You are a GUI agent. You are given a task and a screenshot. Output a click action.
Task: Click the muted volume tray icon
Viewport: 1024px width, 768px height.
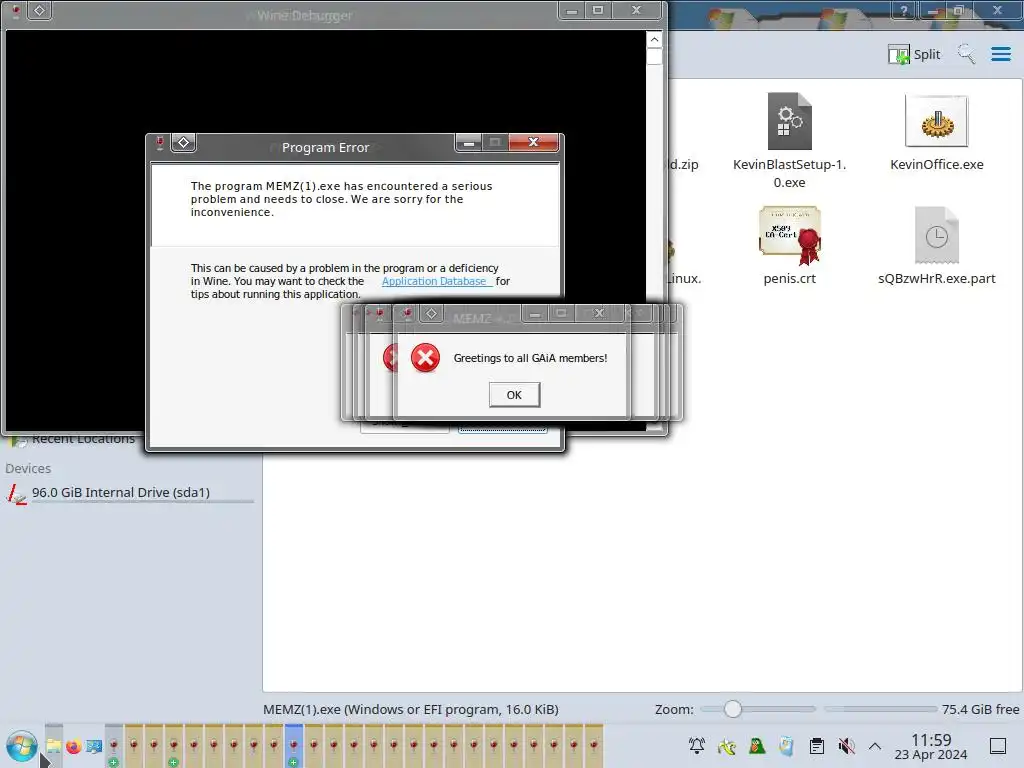846,746
